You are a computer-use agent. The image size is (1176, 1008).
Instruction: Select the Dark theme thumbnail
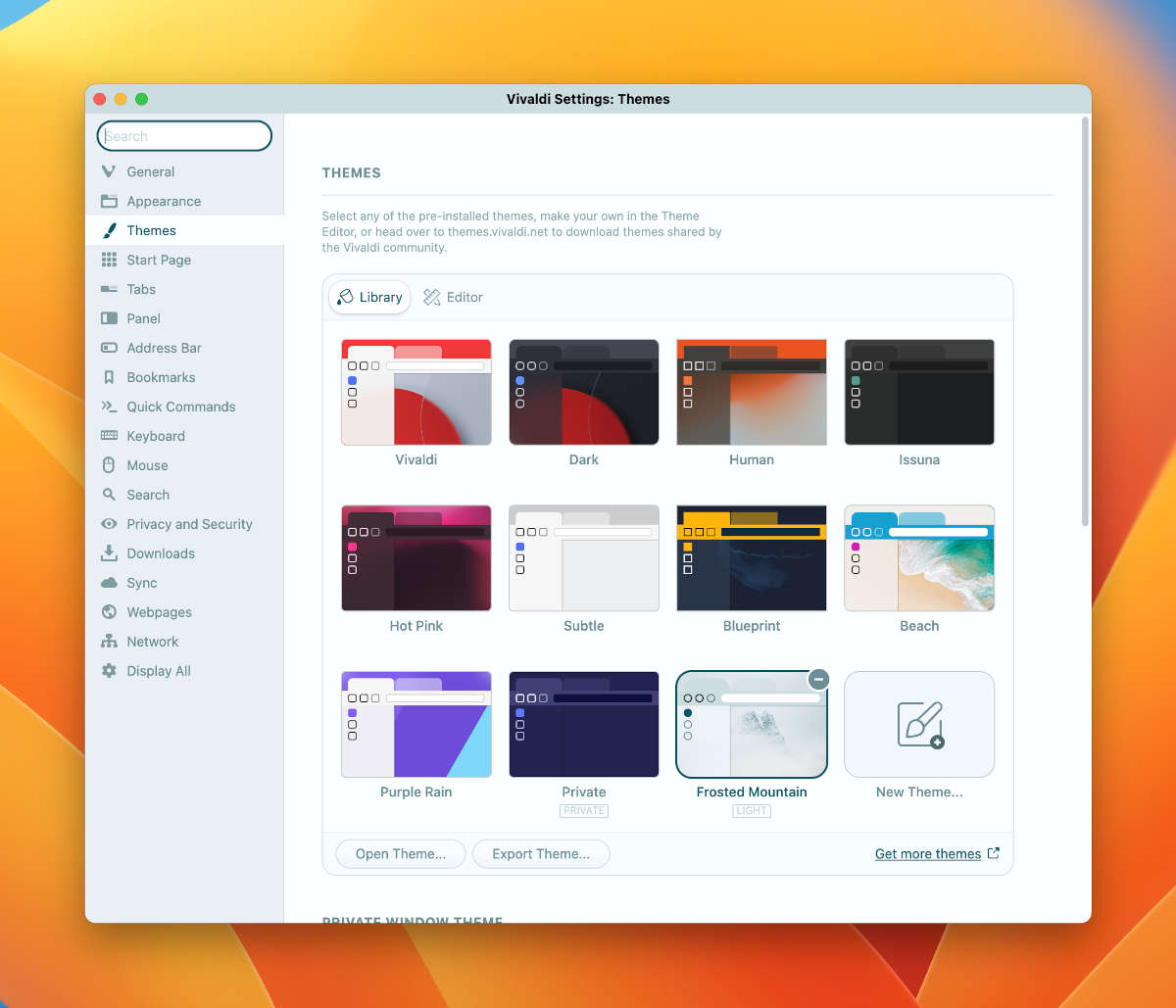(584, 392)
